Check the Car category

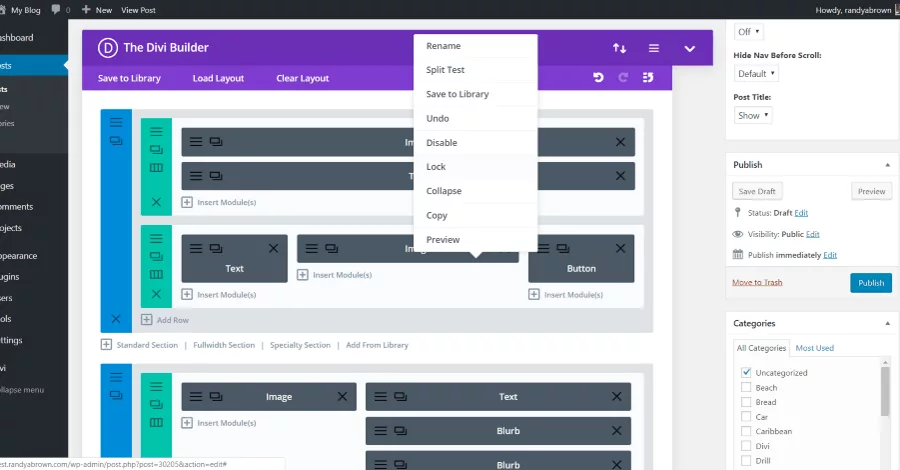pos(746,417)
